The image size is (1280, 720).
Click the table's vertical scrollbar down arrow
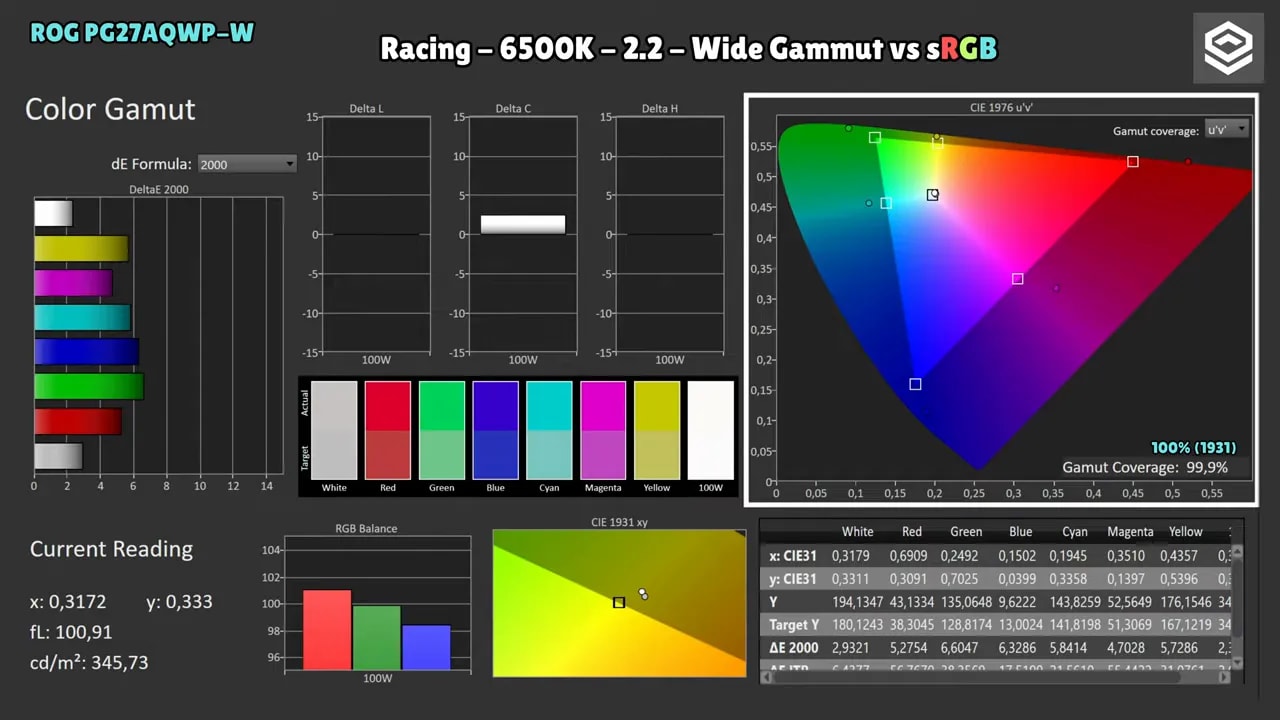click(x=1237, y=662)
